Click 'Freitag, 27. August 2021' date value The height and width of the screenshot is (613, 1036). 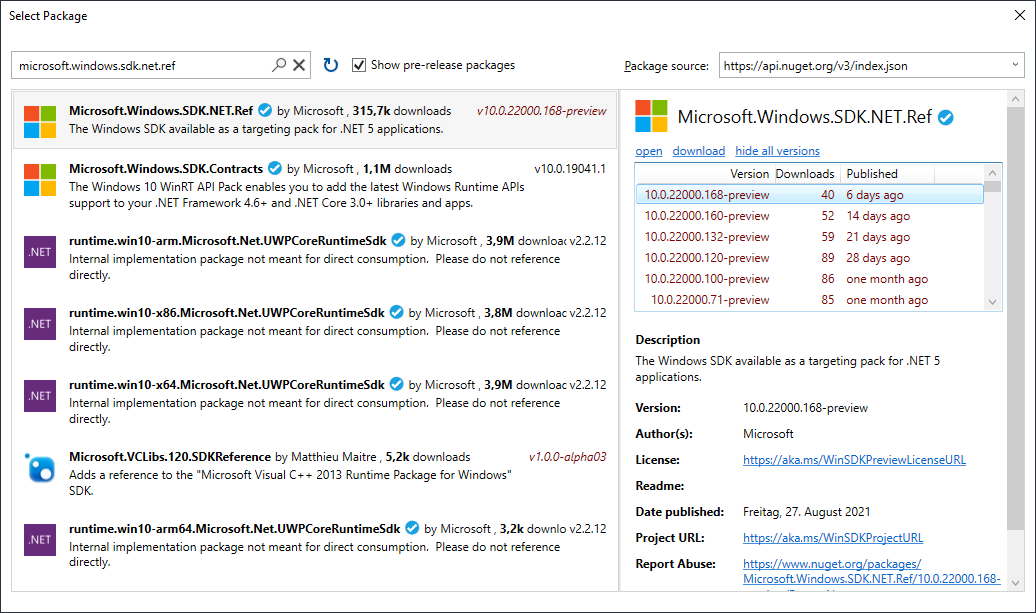(x=806, y=512)
